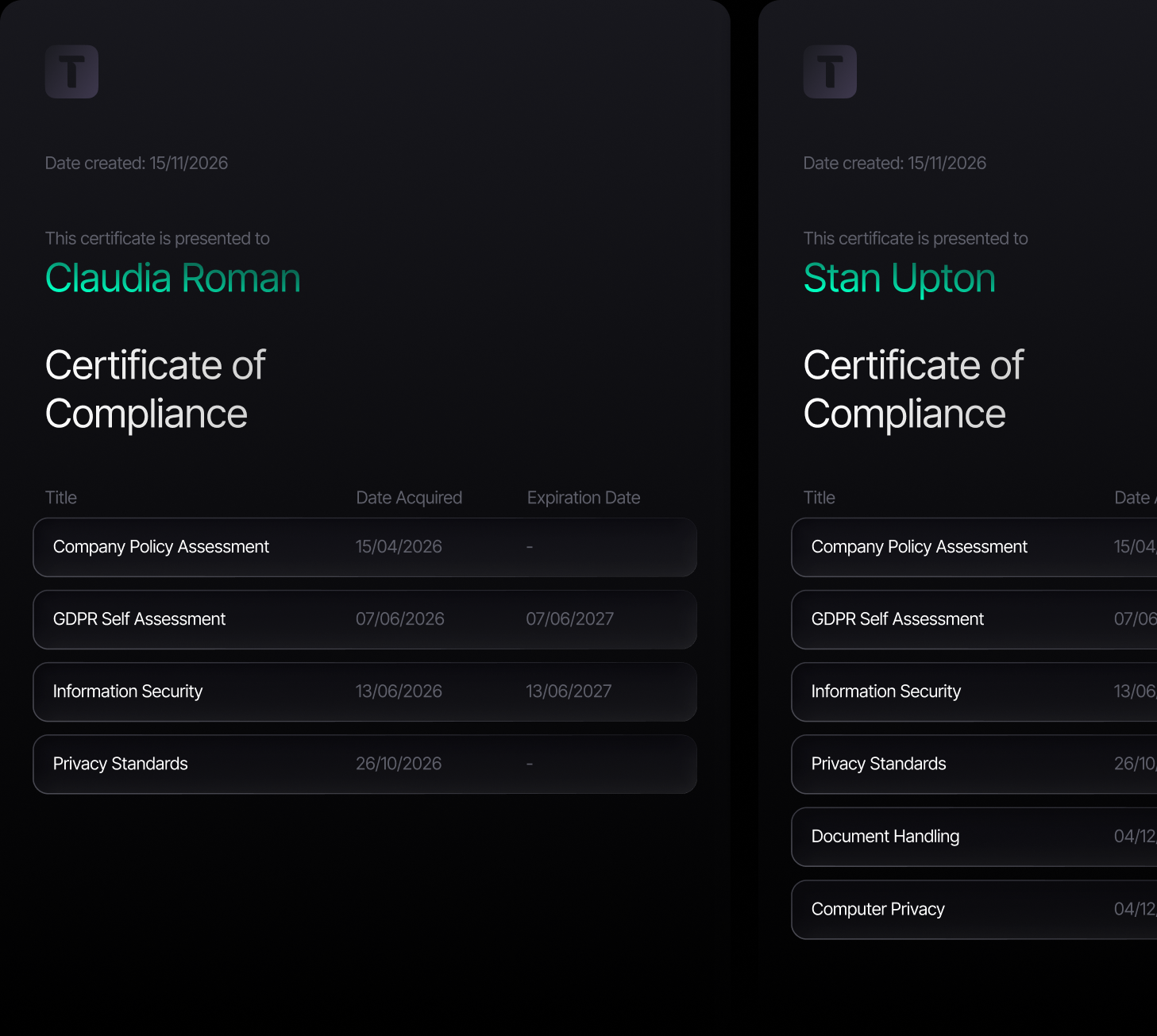Select Information Security row on Claudia's certificate
The height and width of the screenshot is (1036, 1157).
(x=364, y=692)
